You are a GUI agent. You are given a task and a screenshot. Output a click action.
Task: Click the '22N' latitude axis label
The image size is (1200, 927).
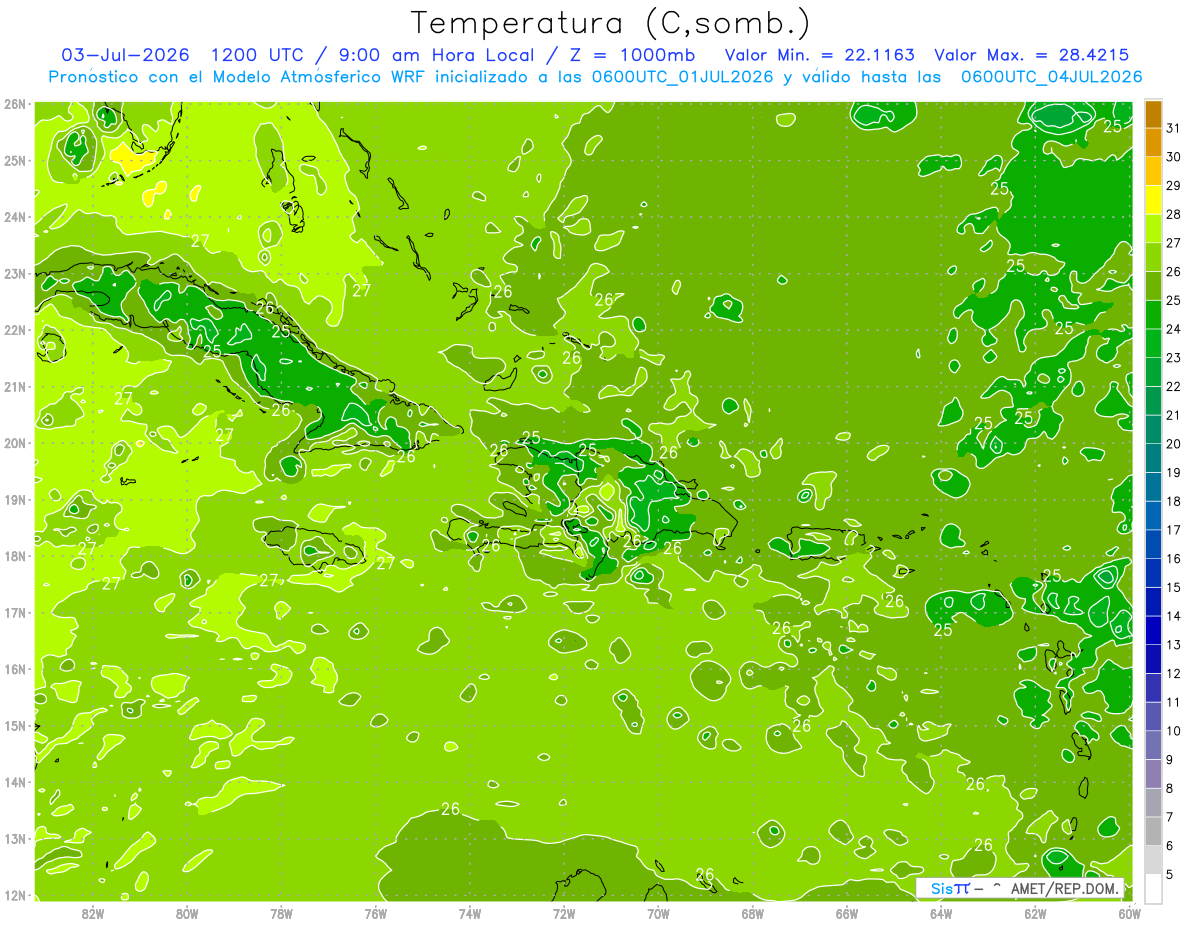point(15,330)
